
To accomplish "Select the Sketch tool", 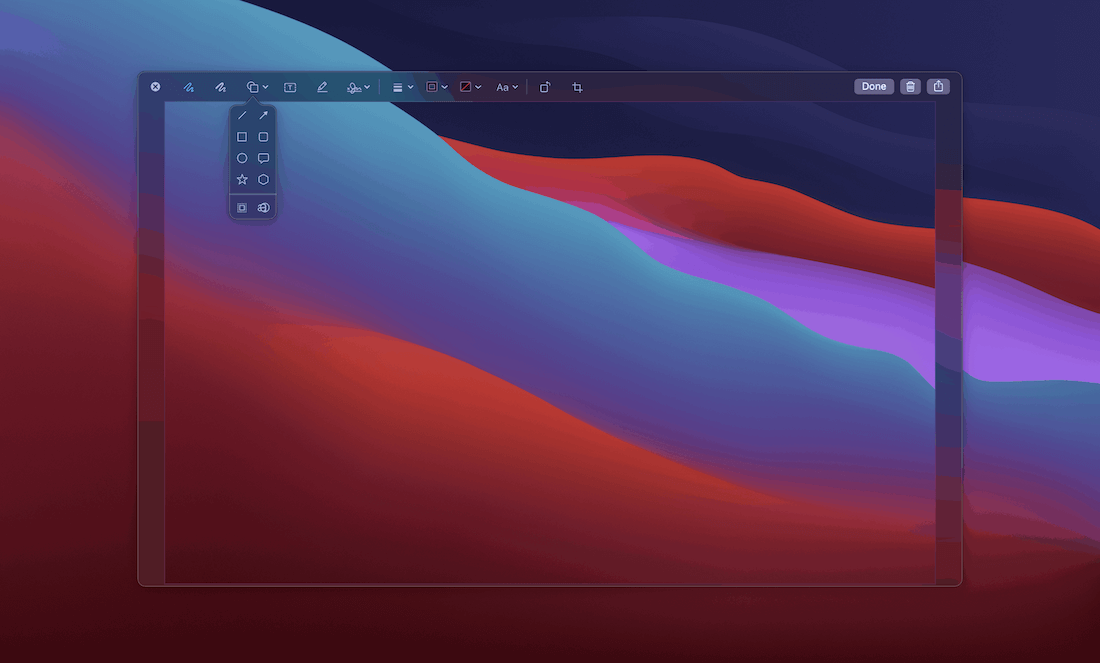I will pyautogui.click(x=188, y=87).
